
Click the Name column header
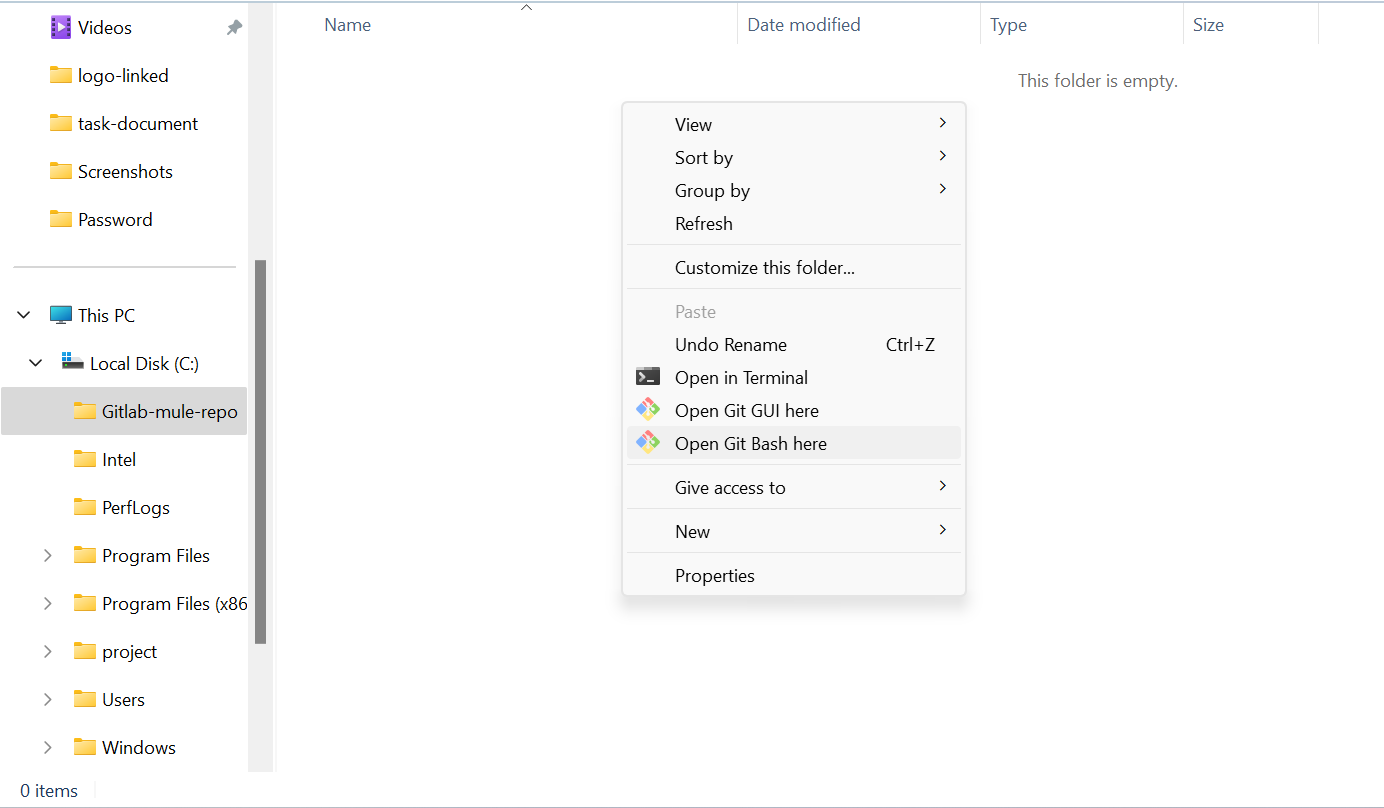point(347,25)
